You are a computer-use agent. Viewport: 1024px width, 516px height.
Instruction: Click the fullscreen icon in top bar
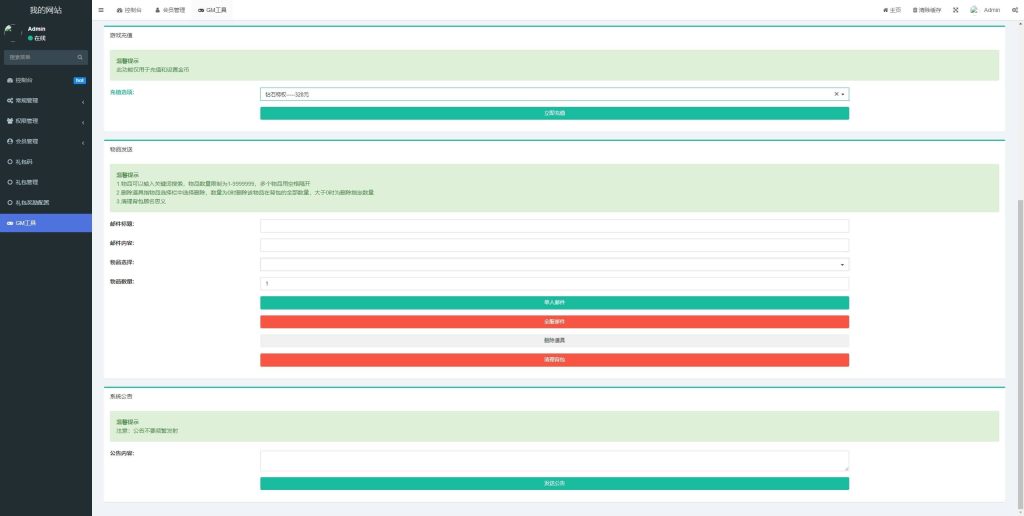point(955,10)
